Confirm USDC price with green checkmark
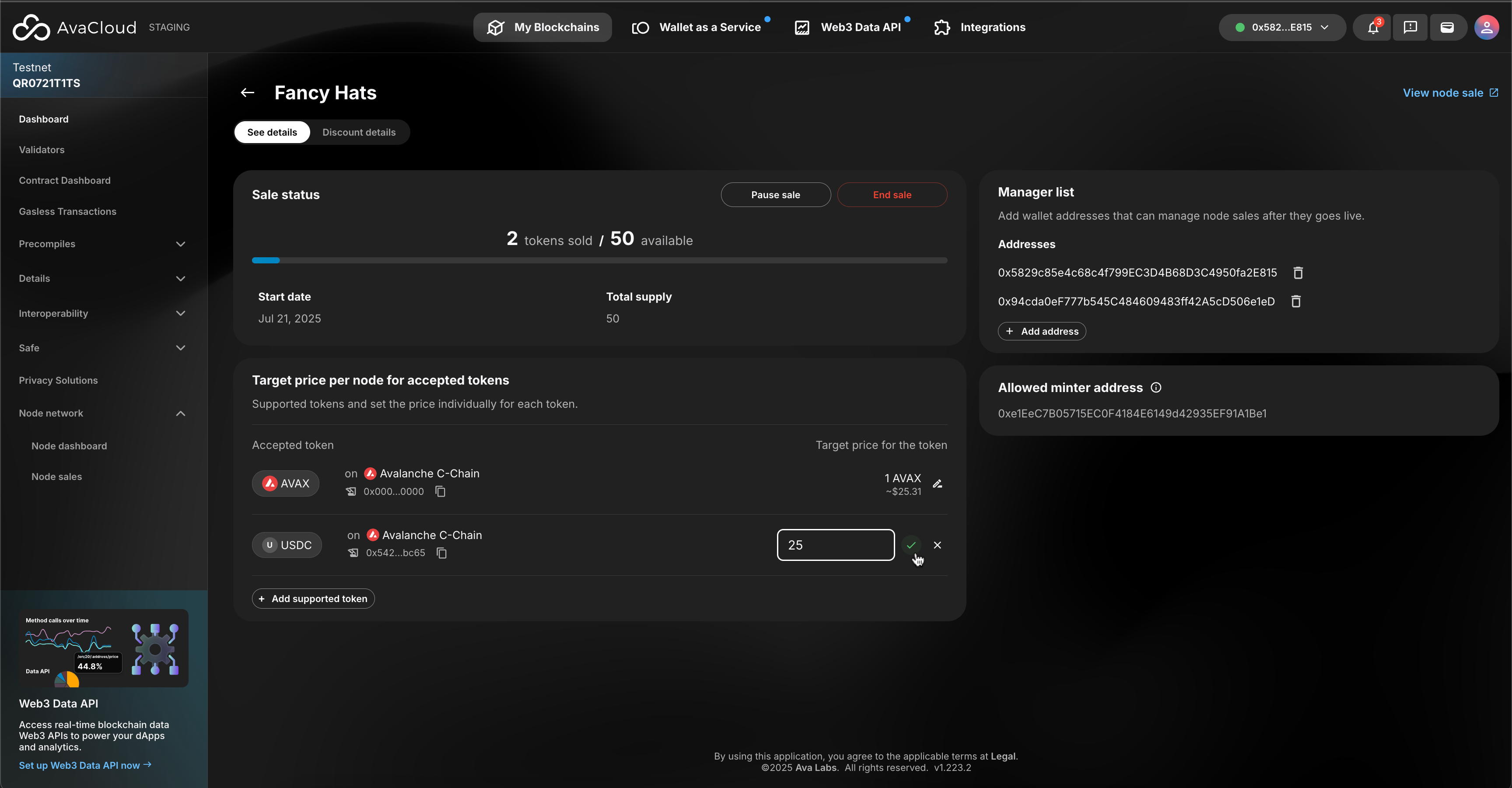Screen dimensions: 1512x788 pos(911,545)
